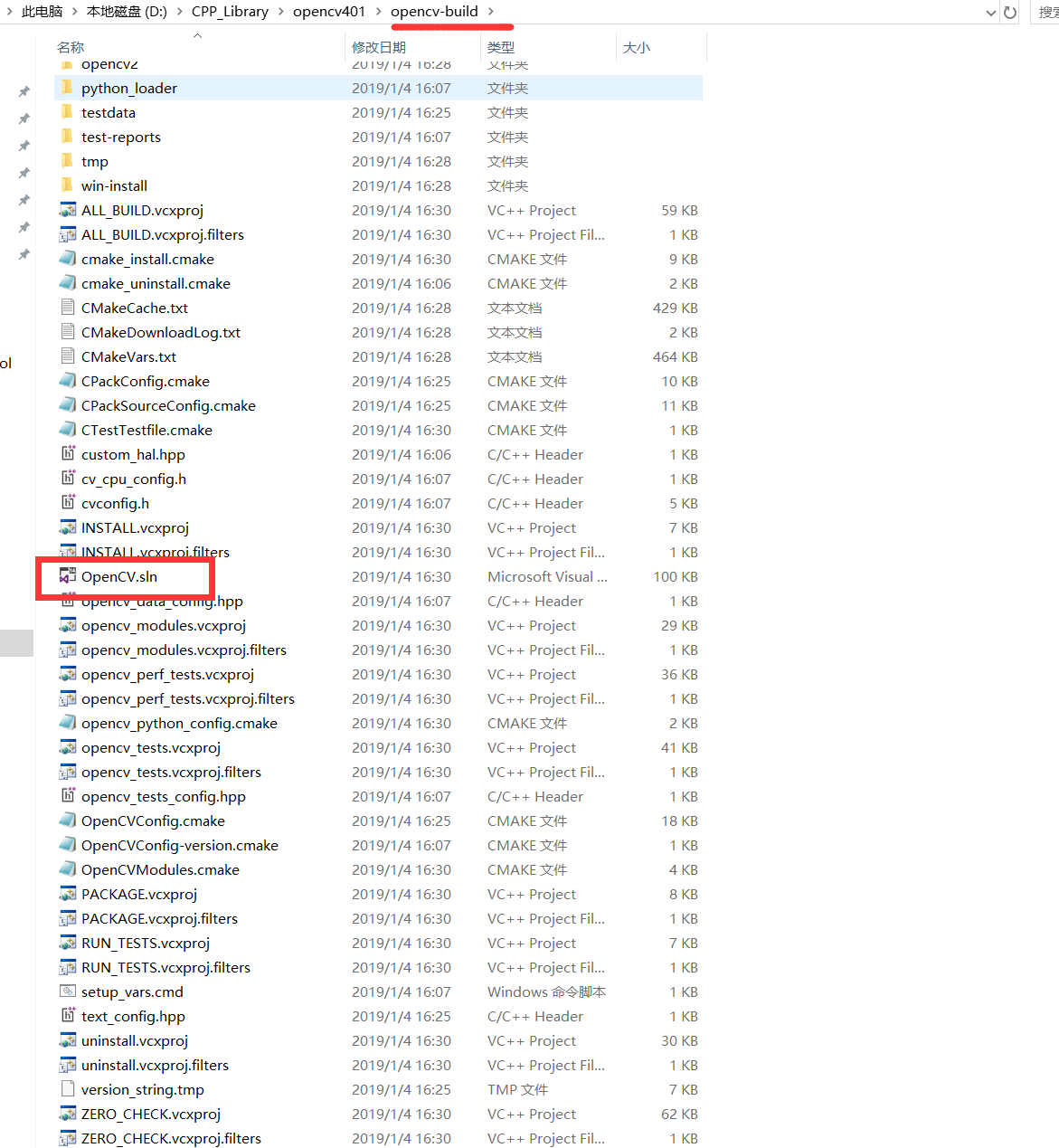Image resolution: width=1059 pixels, height=1148 pixels.
Task: Click the ALL_BUILD.vcxproj VC++ project icon
Action: 68,210
